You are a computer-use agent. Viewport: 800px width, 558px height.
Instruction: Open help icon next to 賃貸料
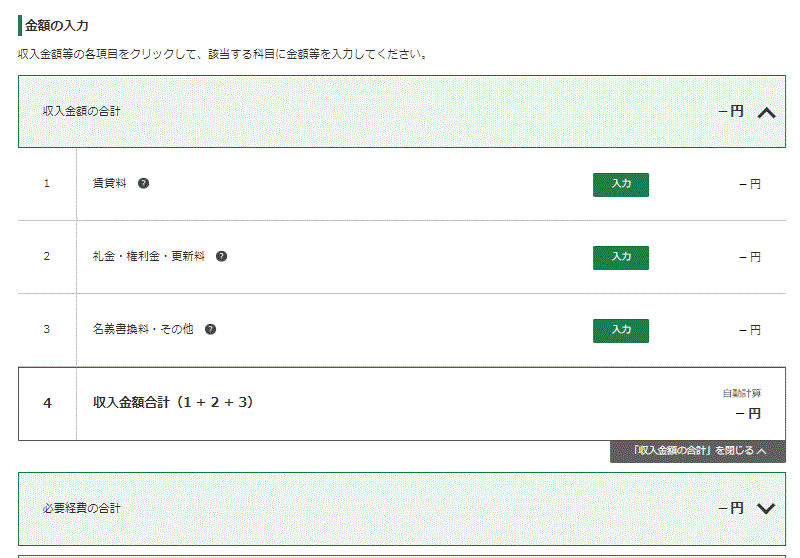click(x=143, y=184)
